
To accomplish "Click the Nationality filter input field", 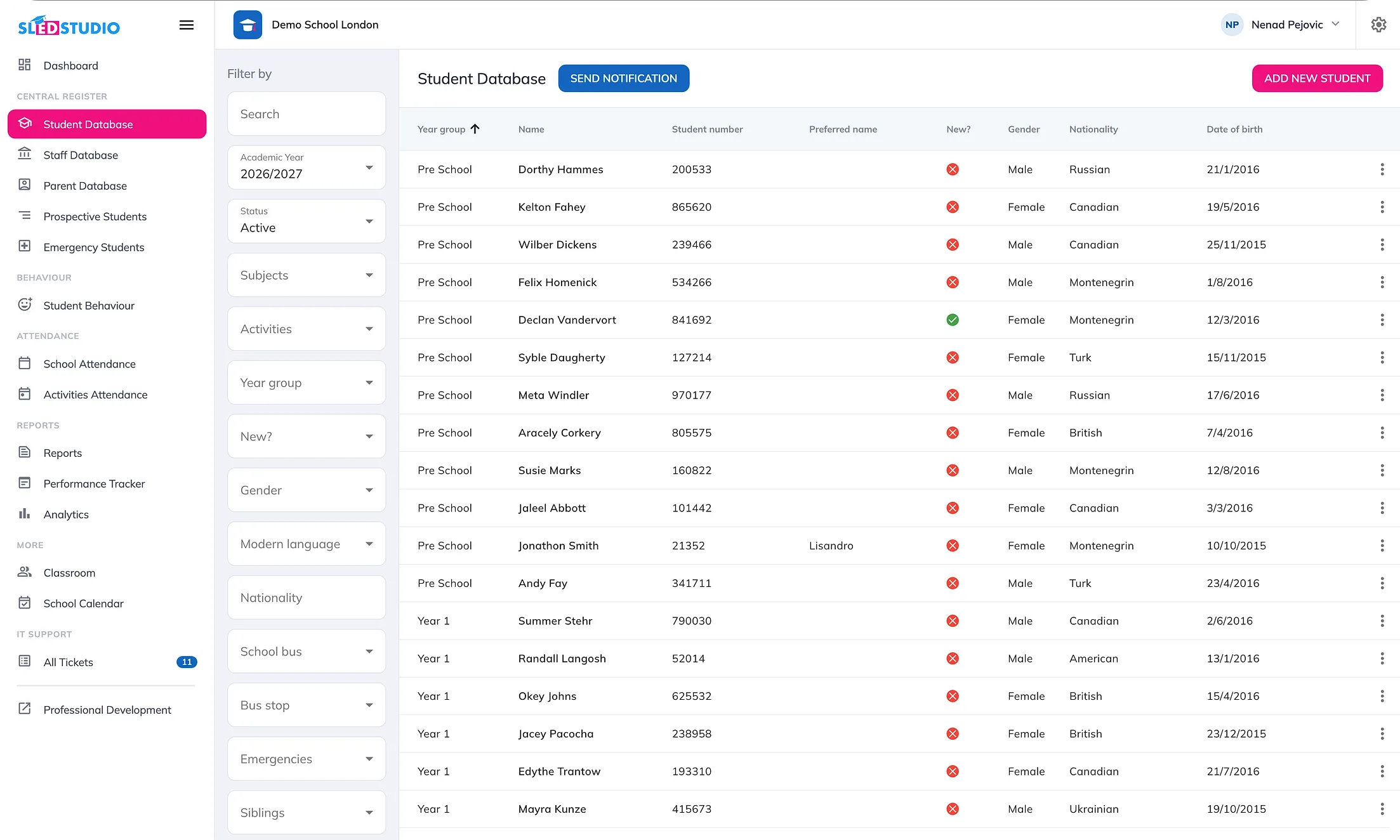I will (x=307, y=598).
